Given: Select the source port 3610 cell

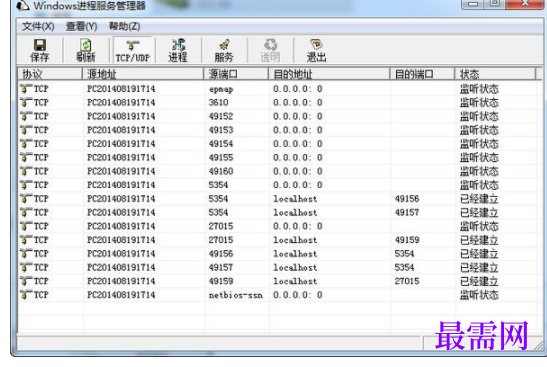Looking at the screenshot, I should 218,103.
